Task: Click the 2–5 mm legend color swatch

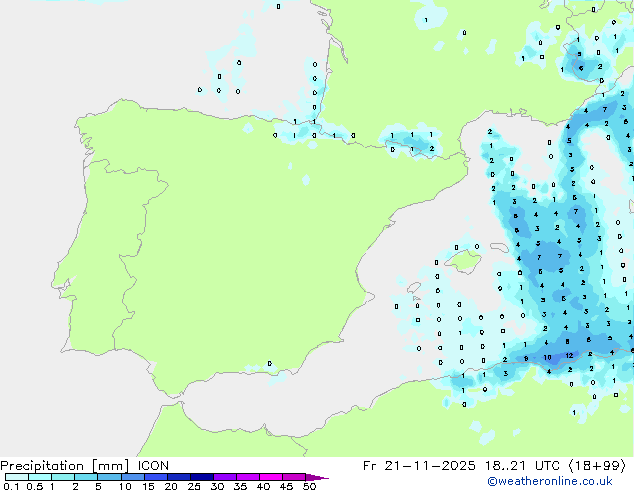Action: (x=86, y=477)
